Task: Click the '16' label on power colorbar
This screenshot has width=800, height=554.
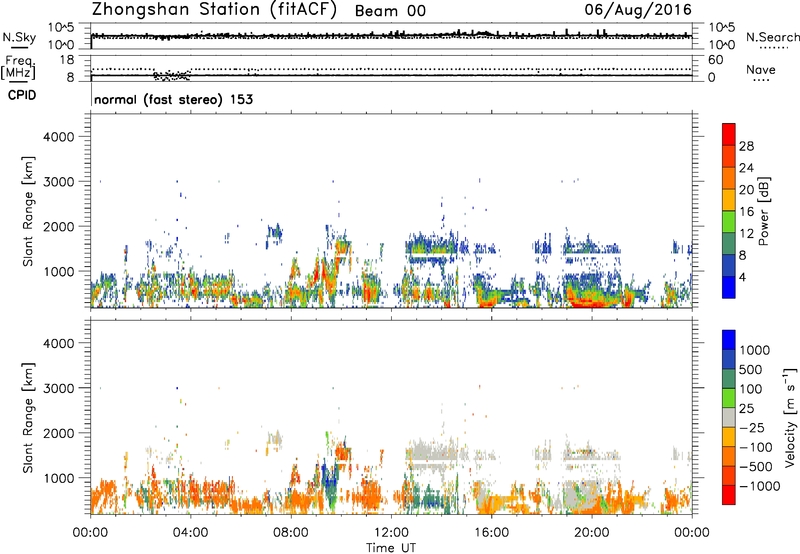Action: point(746,212)
